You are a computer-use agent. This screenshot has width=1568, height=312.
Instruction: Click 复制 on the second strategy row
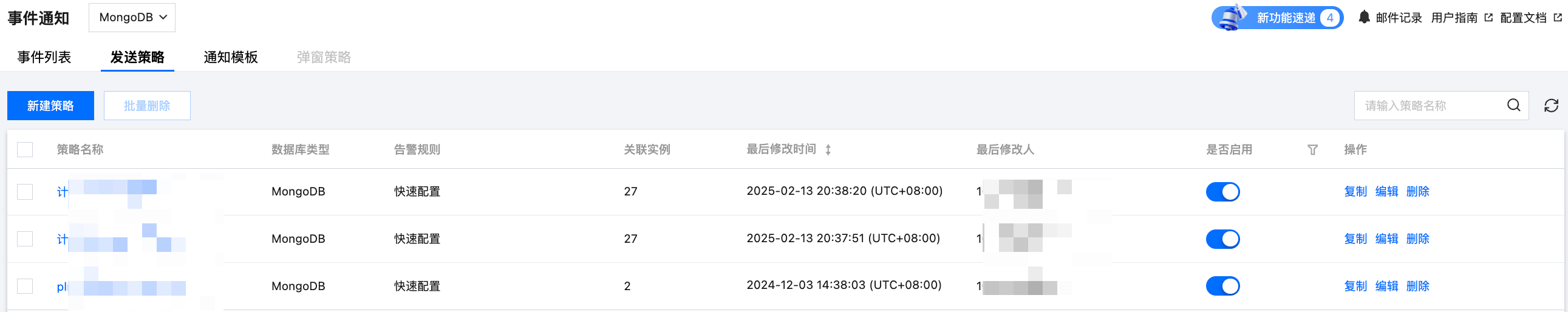point(1355,239)
